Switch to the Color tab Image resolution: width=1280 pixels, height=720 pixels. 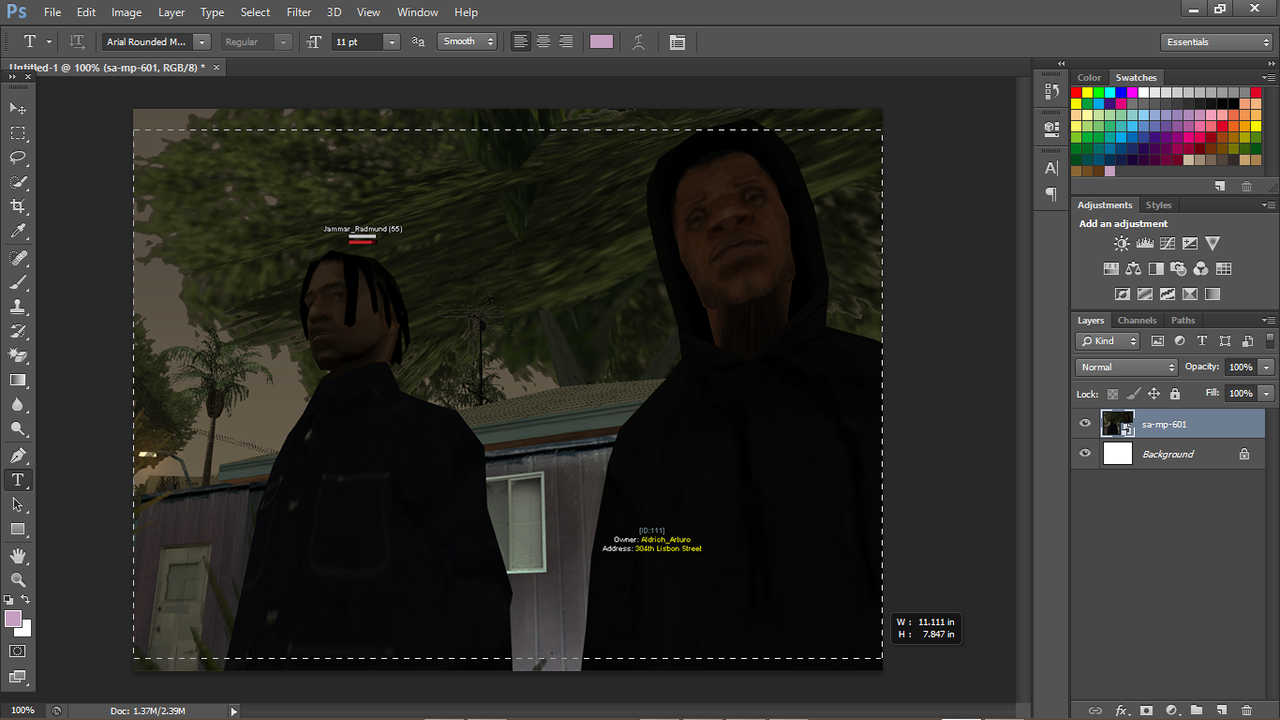[1089, 78]
